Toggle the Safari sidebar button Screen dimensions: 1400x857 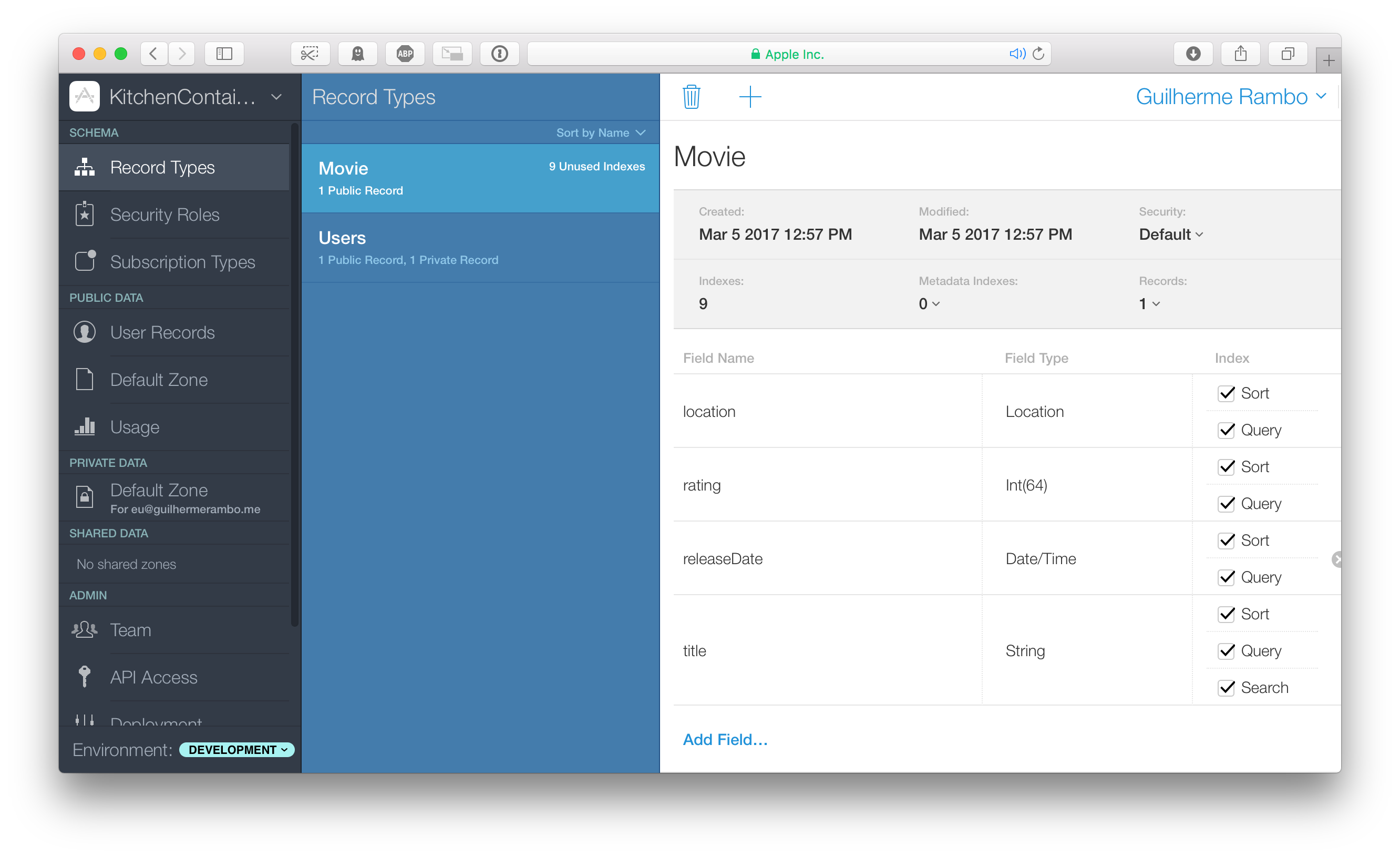224,54
